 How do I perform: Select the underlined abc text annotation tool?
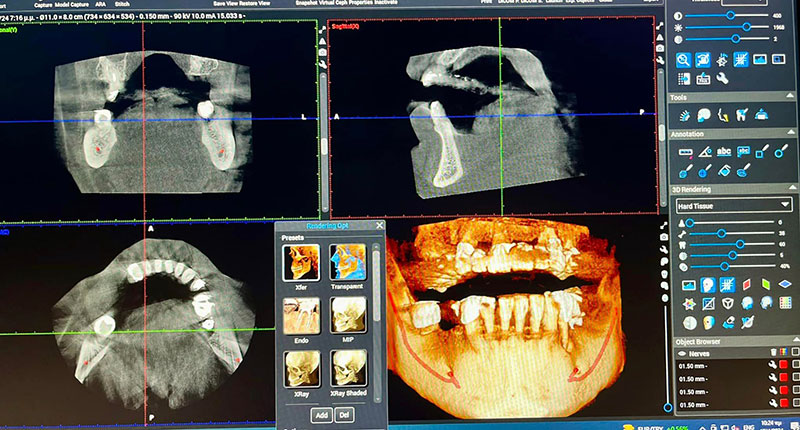[723, 152]
